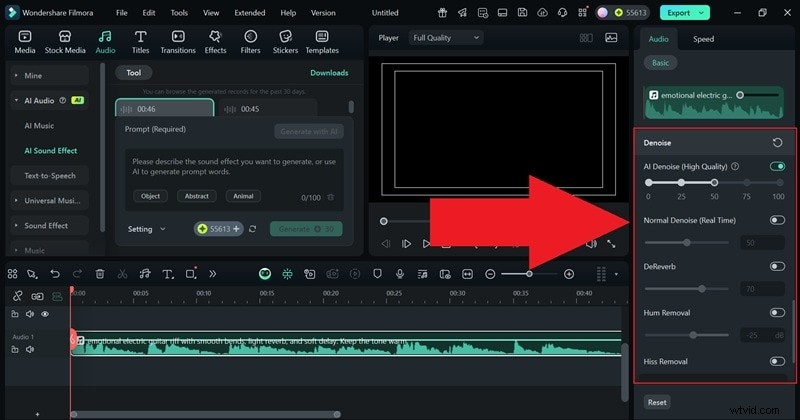The image size is (800, 420).
Task: Click the Reset Denoise circular arrow icon
Action: coord(777,143)
